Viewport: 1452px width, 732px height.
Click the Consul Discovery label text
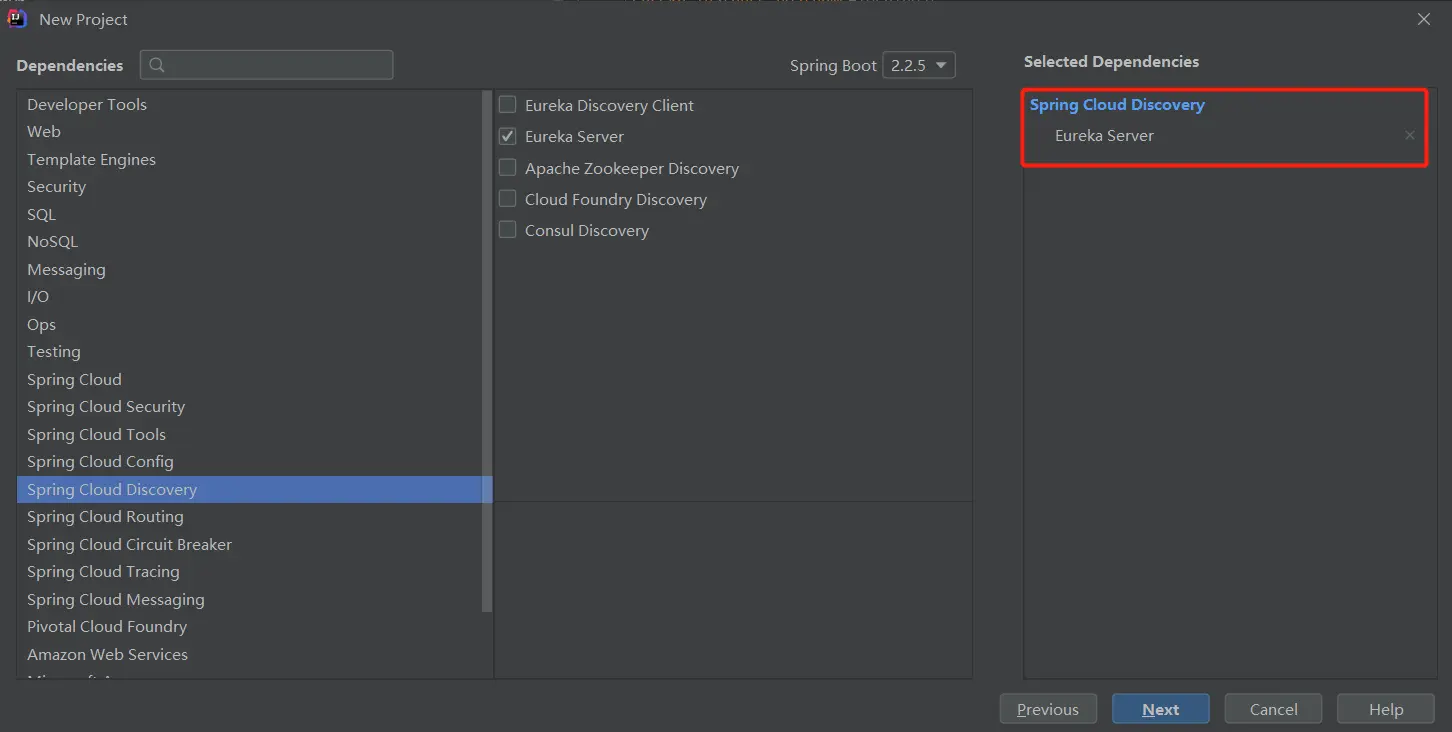tap(587, 230)
